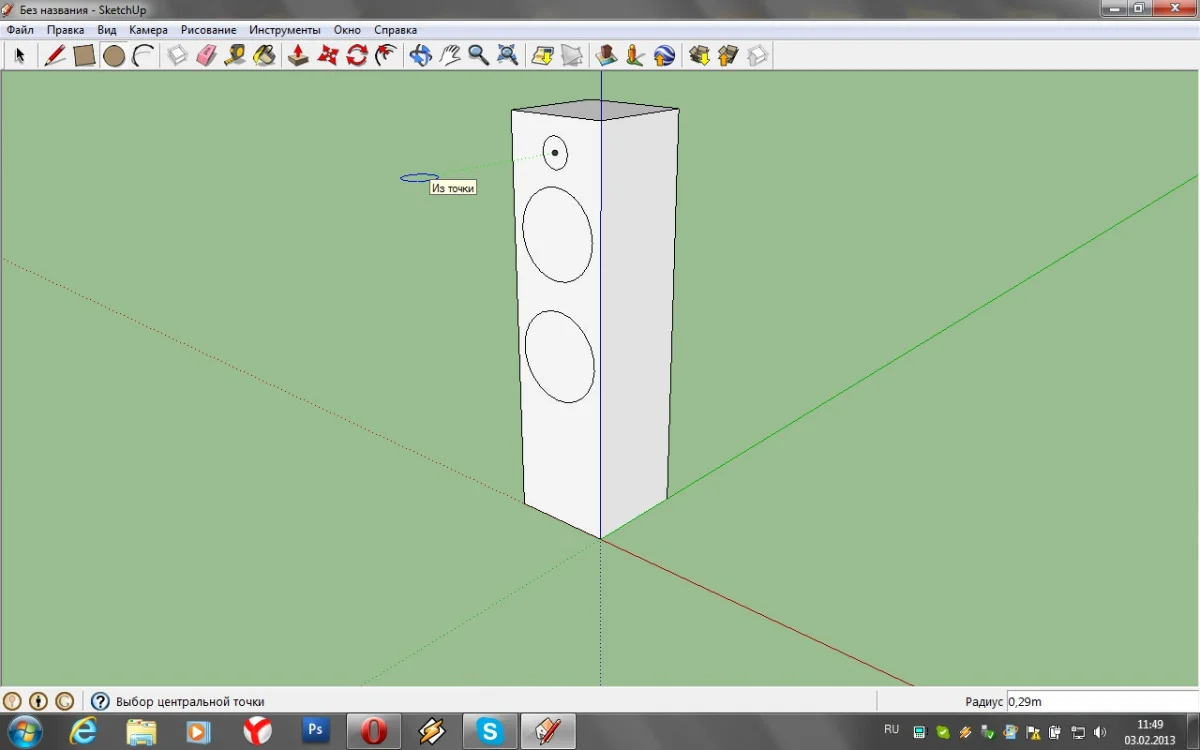Select the Pan hand tool
Image resolution: width=1200 pixels, height=750 pixels.
tap(450, 55)
